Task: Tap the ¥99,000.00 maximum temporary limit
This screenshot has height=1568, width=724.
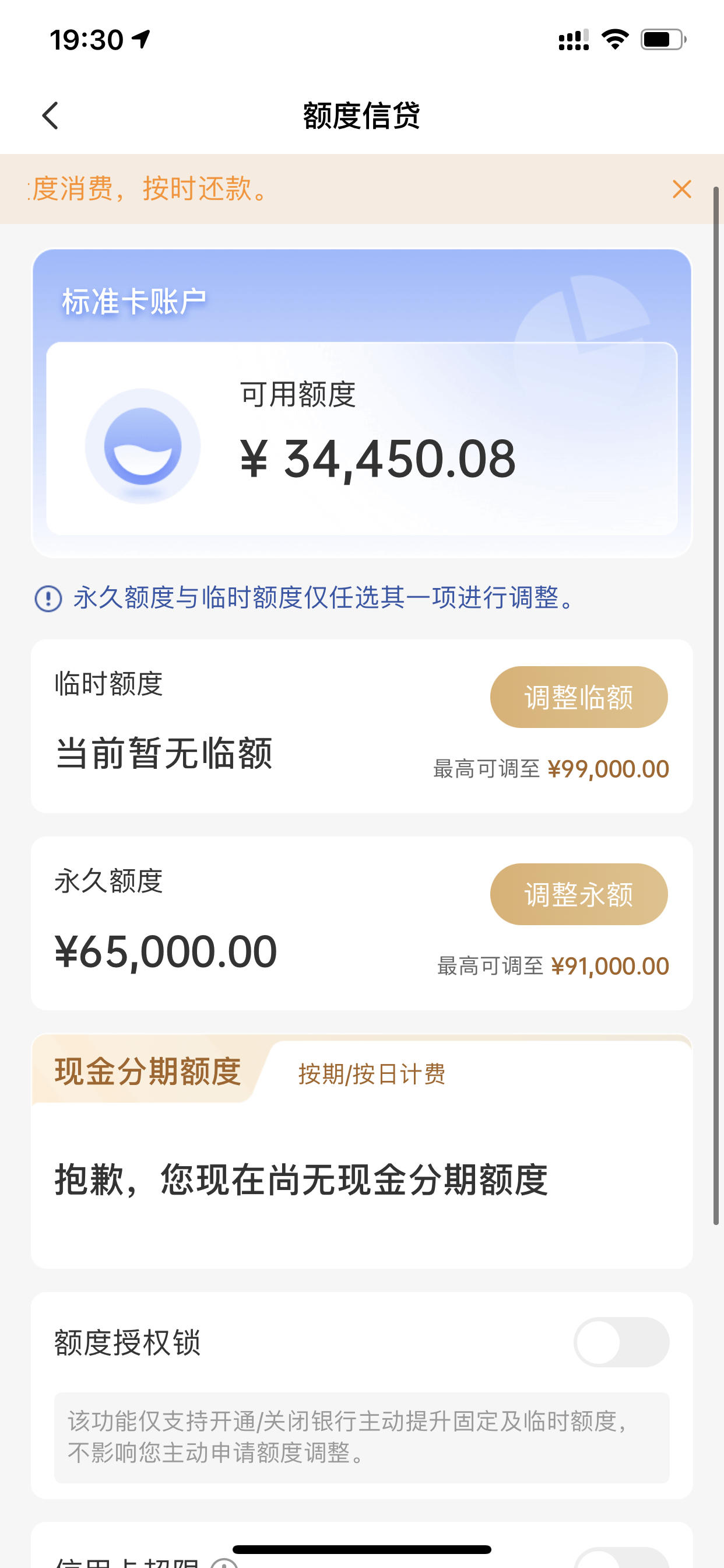Action: [609, 769]
